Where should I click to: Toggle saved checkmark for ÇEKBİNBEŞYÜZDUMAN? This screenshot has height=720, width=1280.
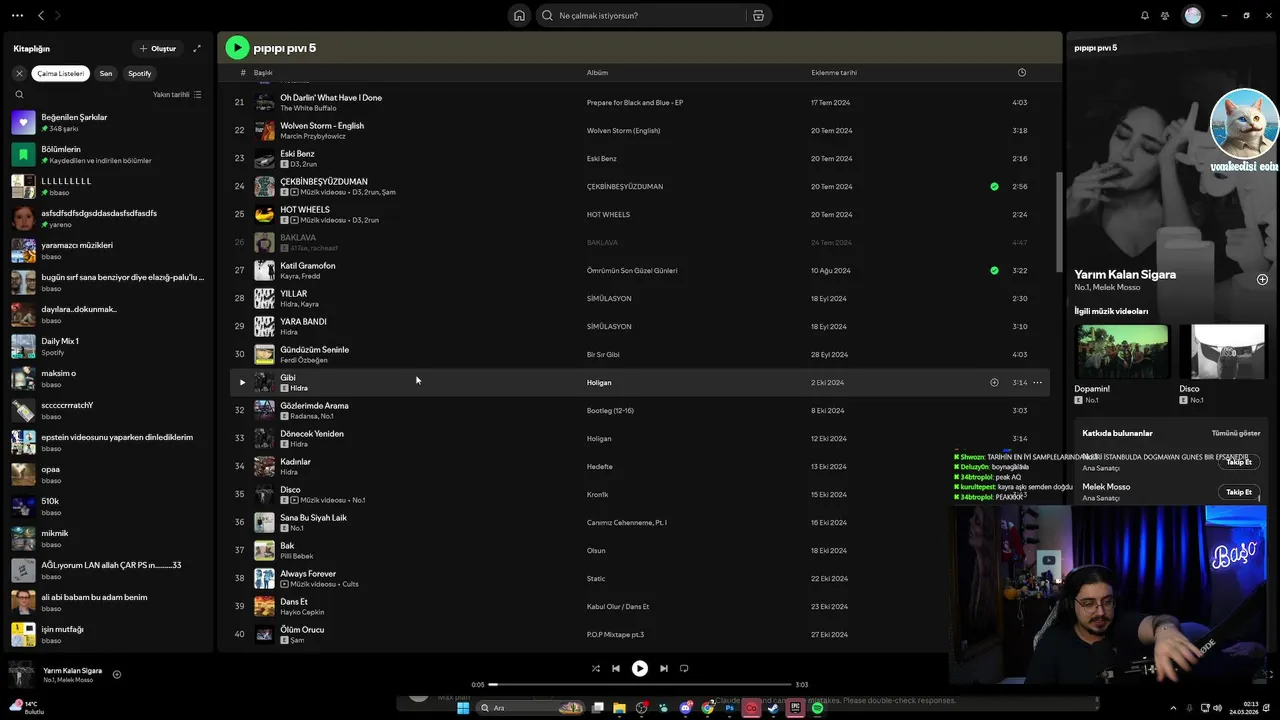994,186
